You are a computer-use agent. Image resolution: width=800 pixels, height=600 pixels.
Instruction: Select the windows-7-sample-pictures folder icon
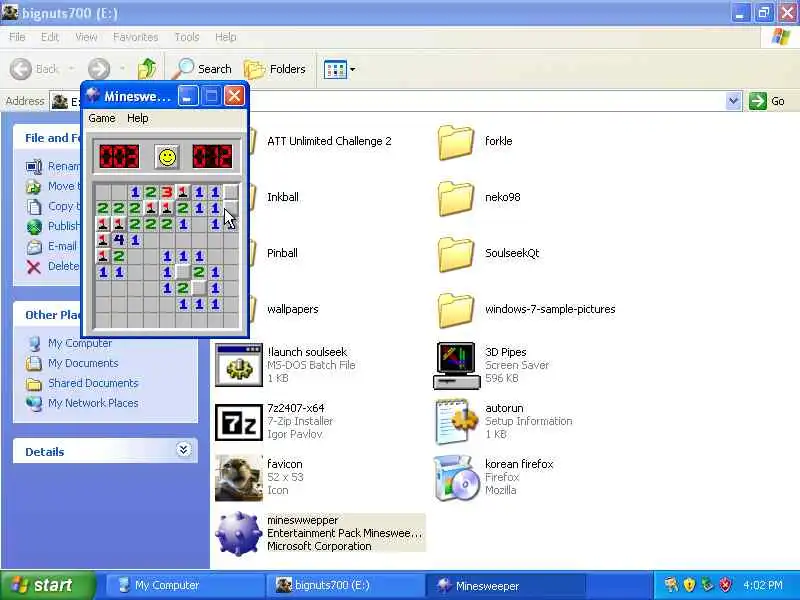pyautogui.click(x=455, y=311)
